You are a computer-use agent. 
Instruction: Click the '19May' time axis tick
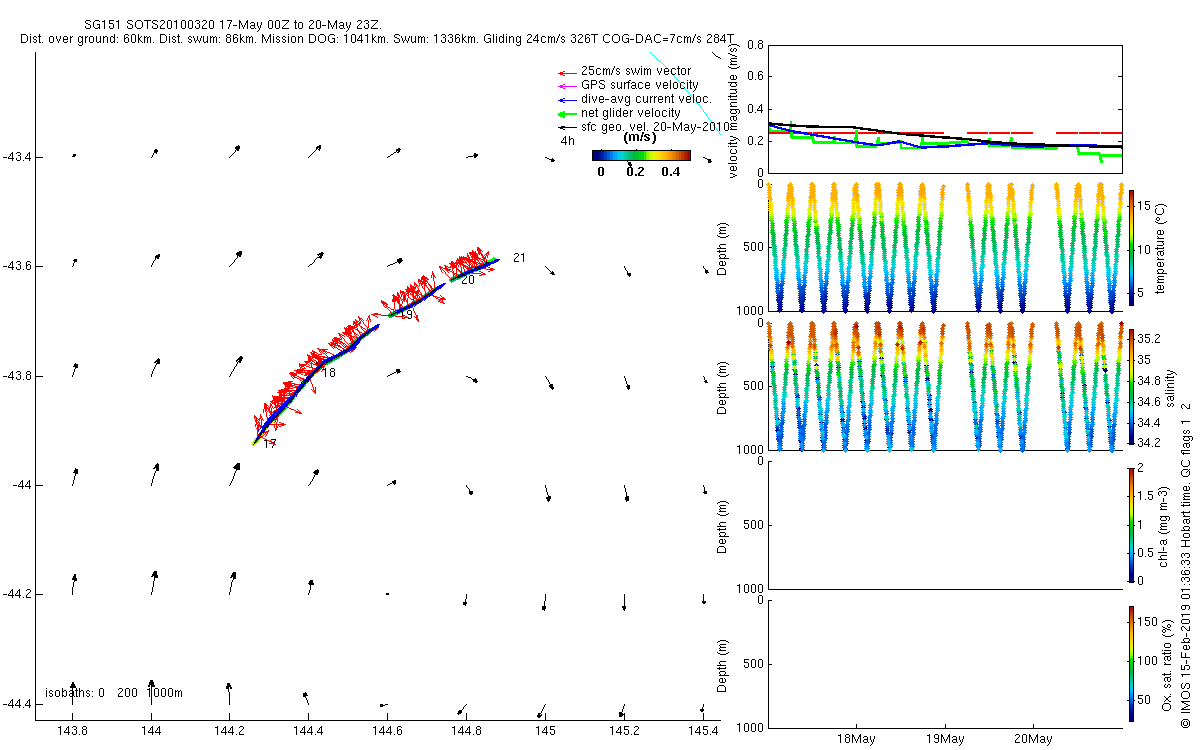pos(945,739)
